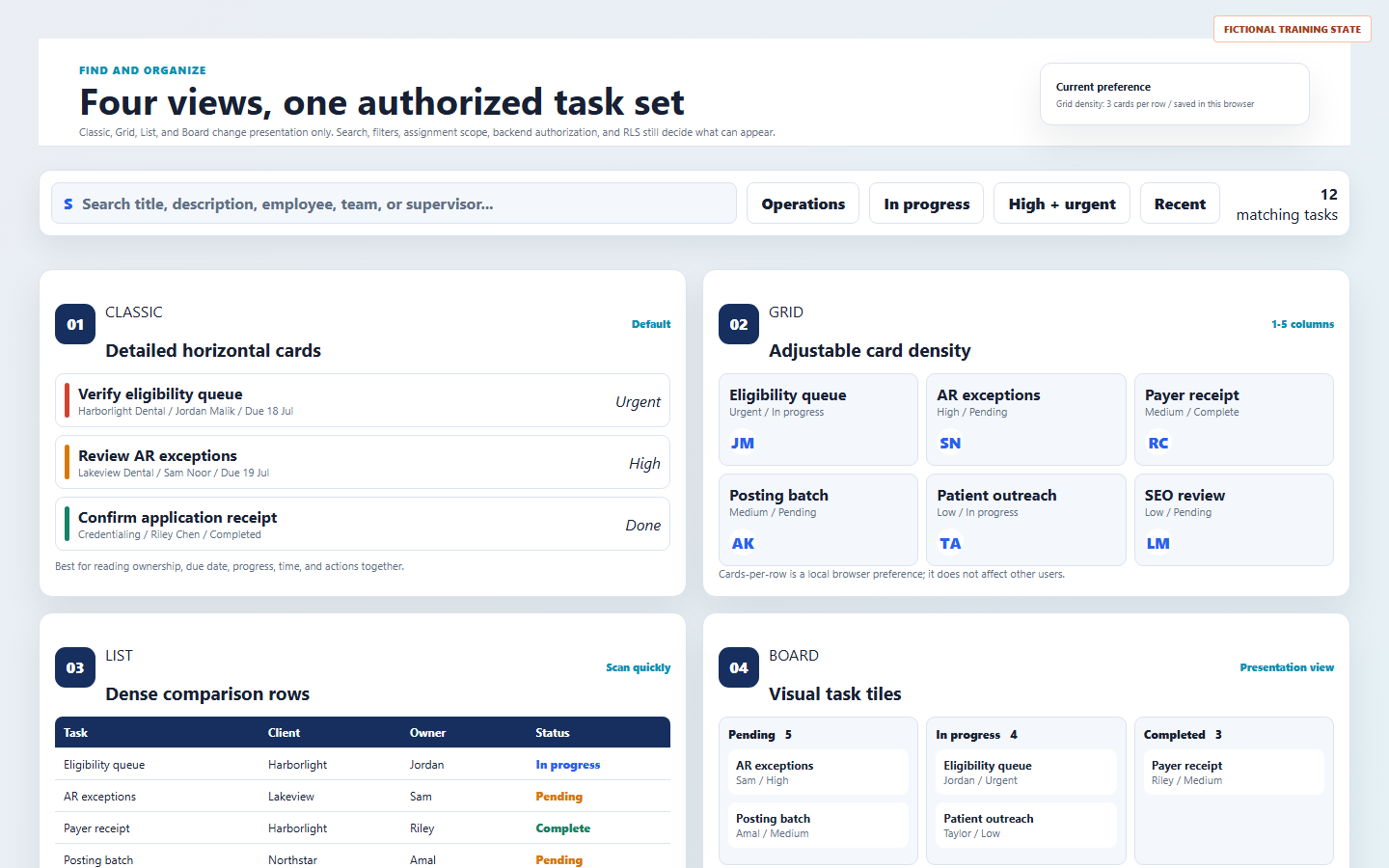1389x868 pixels.
Task: Open the SEO review grid card title
Action: point(1185,496)
